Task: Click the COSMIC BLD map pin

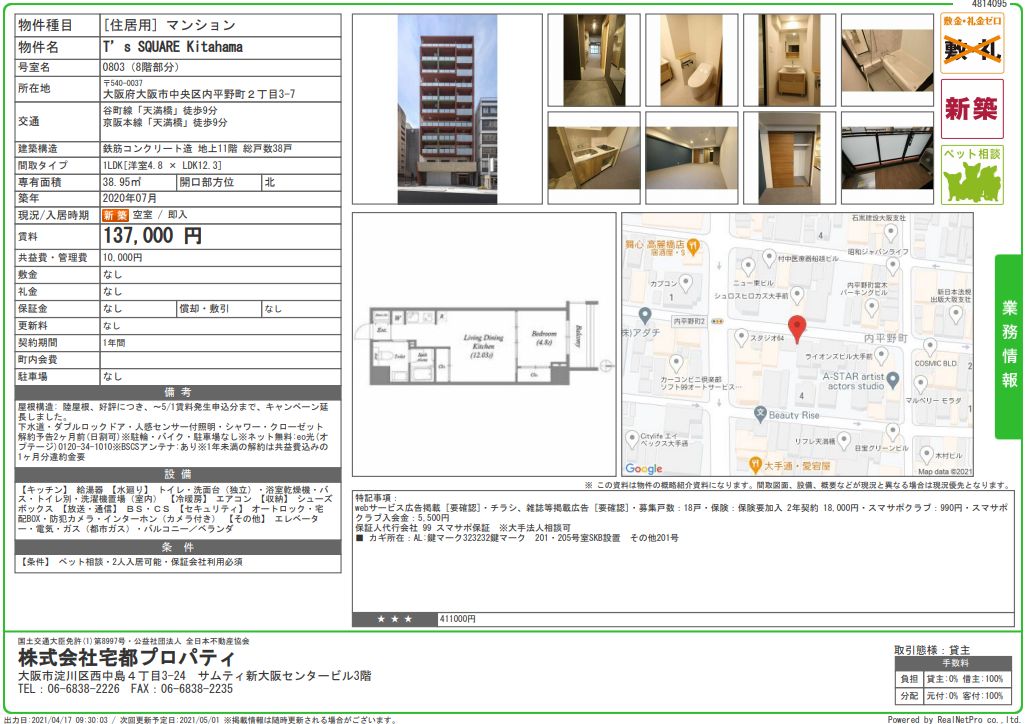Action: pos(929,346)
